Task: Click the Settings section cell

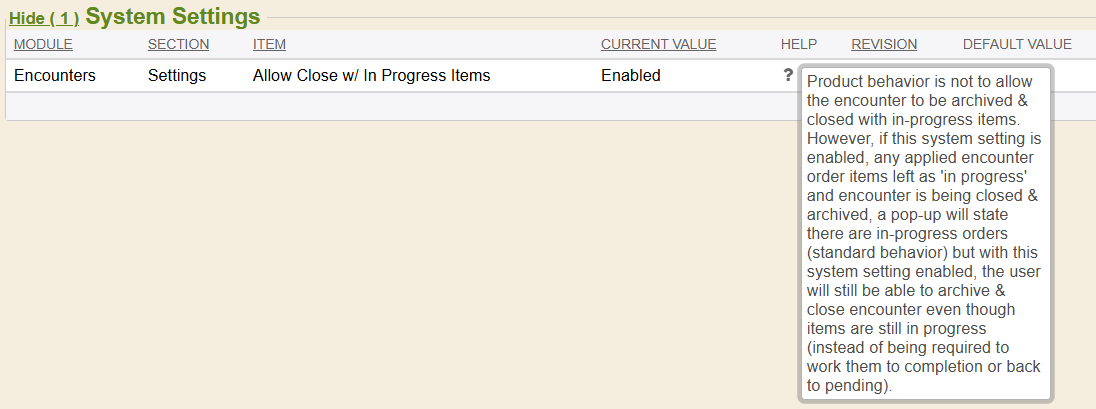Action: coord(177,75)
